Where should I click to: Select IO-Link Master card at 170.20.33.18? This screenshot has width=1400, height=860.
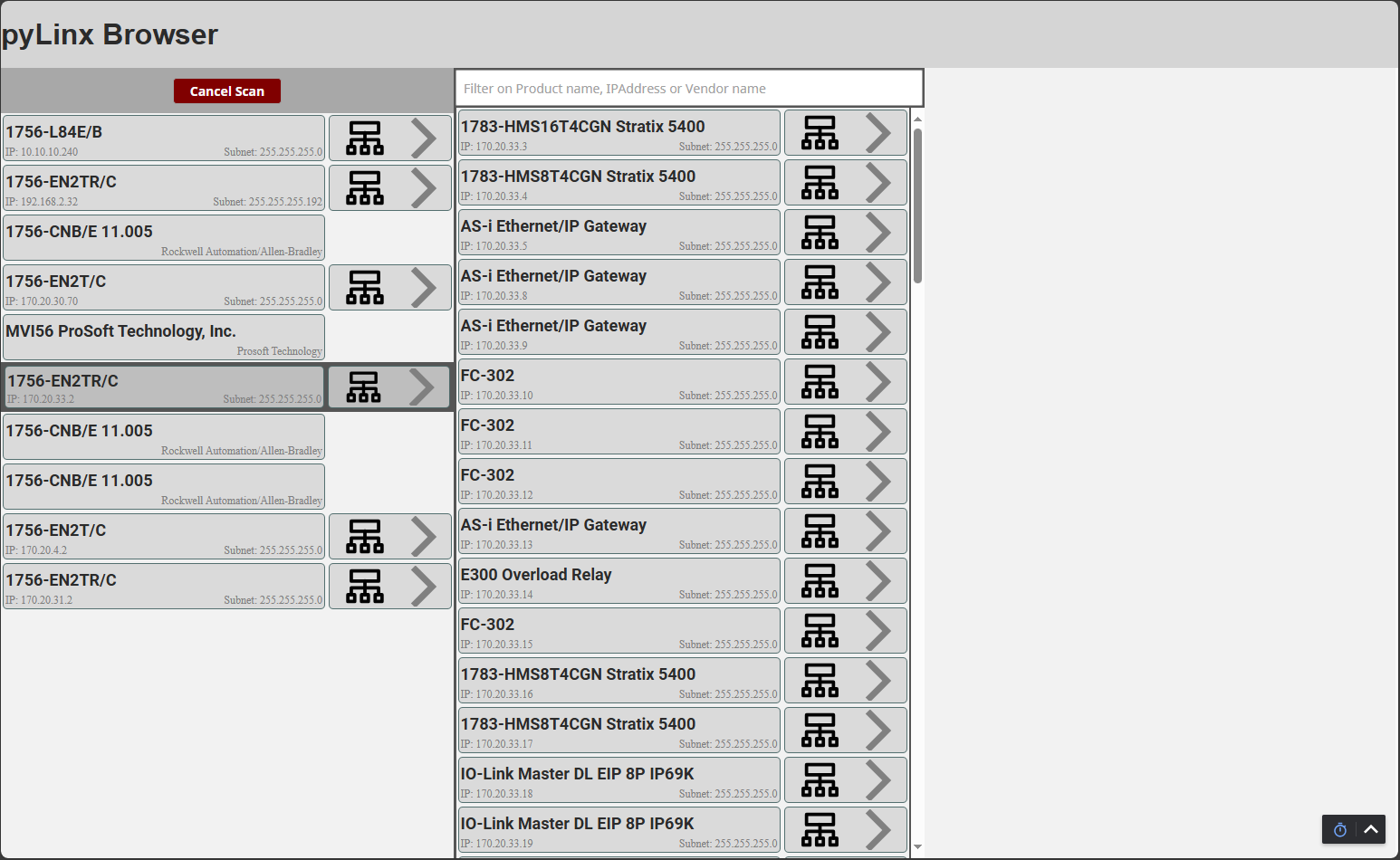pyautogui.click(x=619, y=780)
